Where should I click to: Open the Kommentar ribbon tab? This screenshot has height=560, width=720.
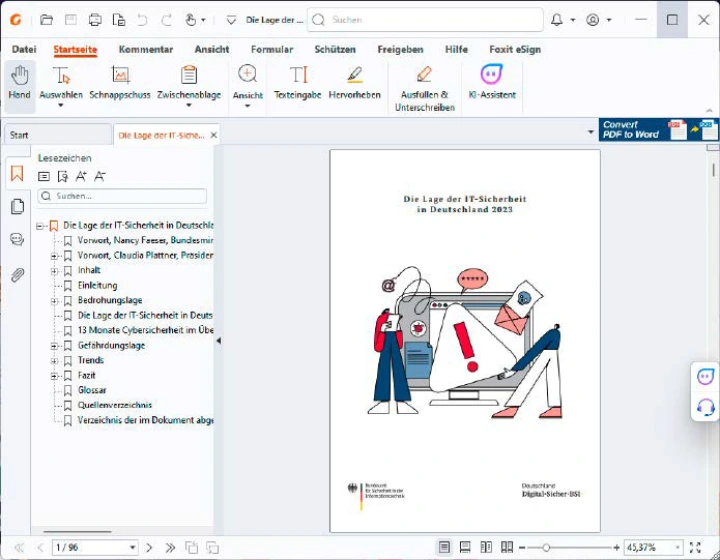pyautogui.click(x=145, y=49)
